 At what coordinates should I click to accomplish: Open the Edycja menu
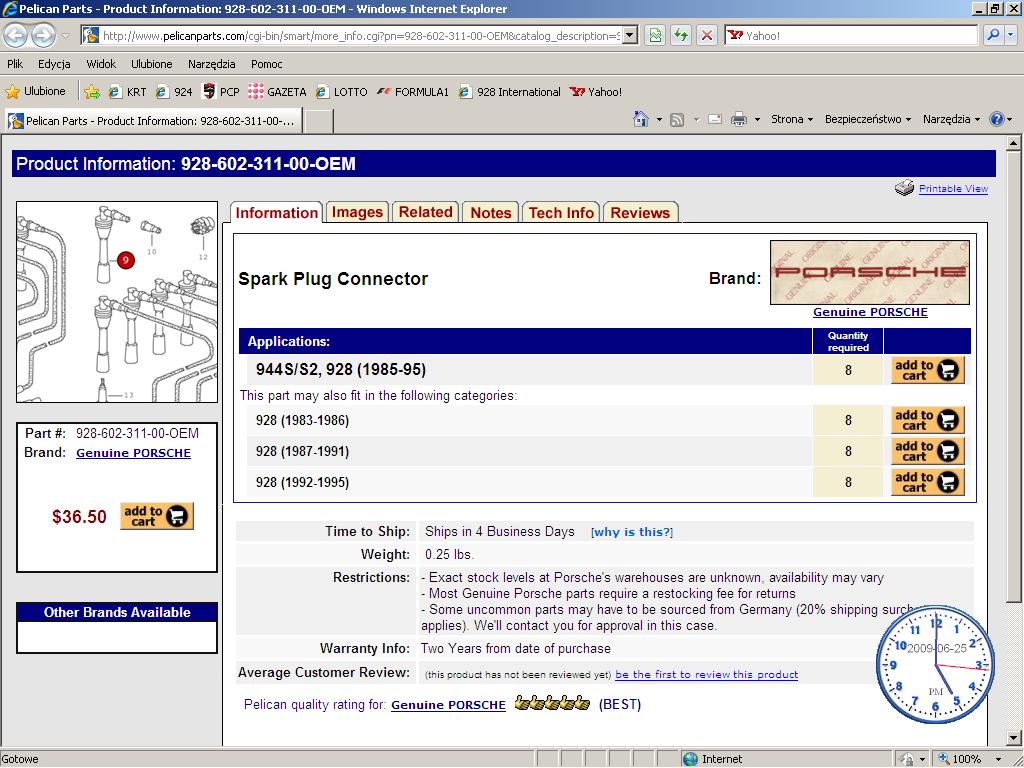[x=54, y=64]
